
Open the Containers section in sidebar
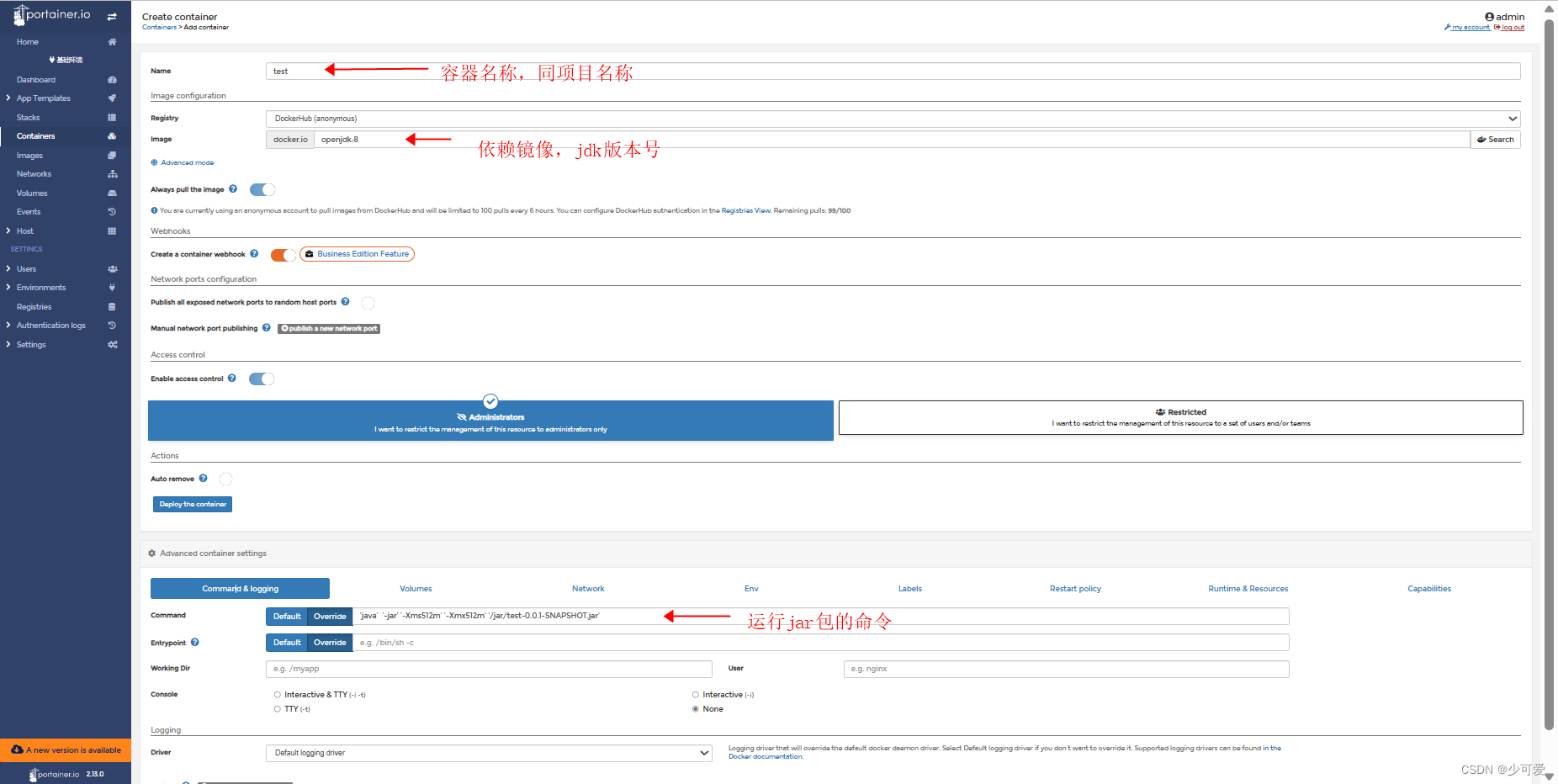(x=36, y=135)
